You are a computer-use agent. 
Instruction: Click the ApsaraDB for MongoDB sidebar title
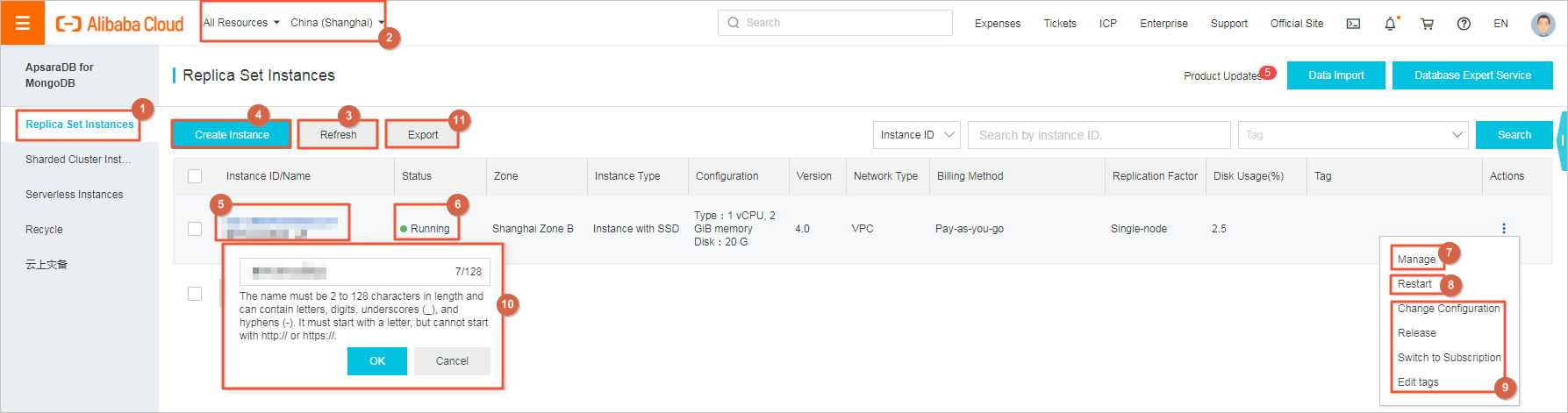(59, 75)
